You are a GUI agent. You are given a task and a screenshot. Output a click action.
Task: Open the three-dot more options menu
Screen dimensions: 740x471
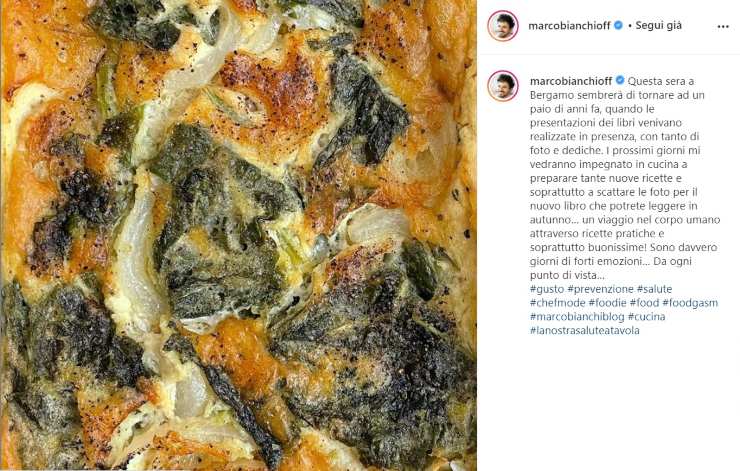(723, 27)
